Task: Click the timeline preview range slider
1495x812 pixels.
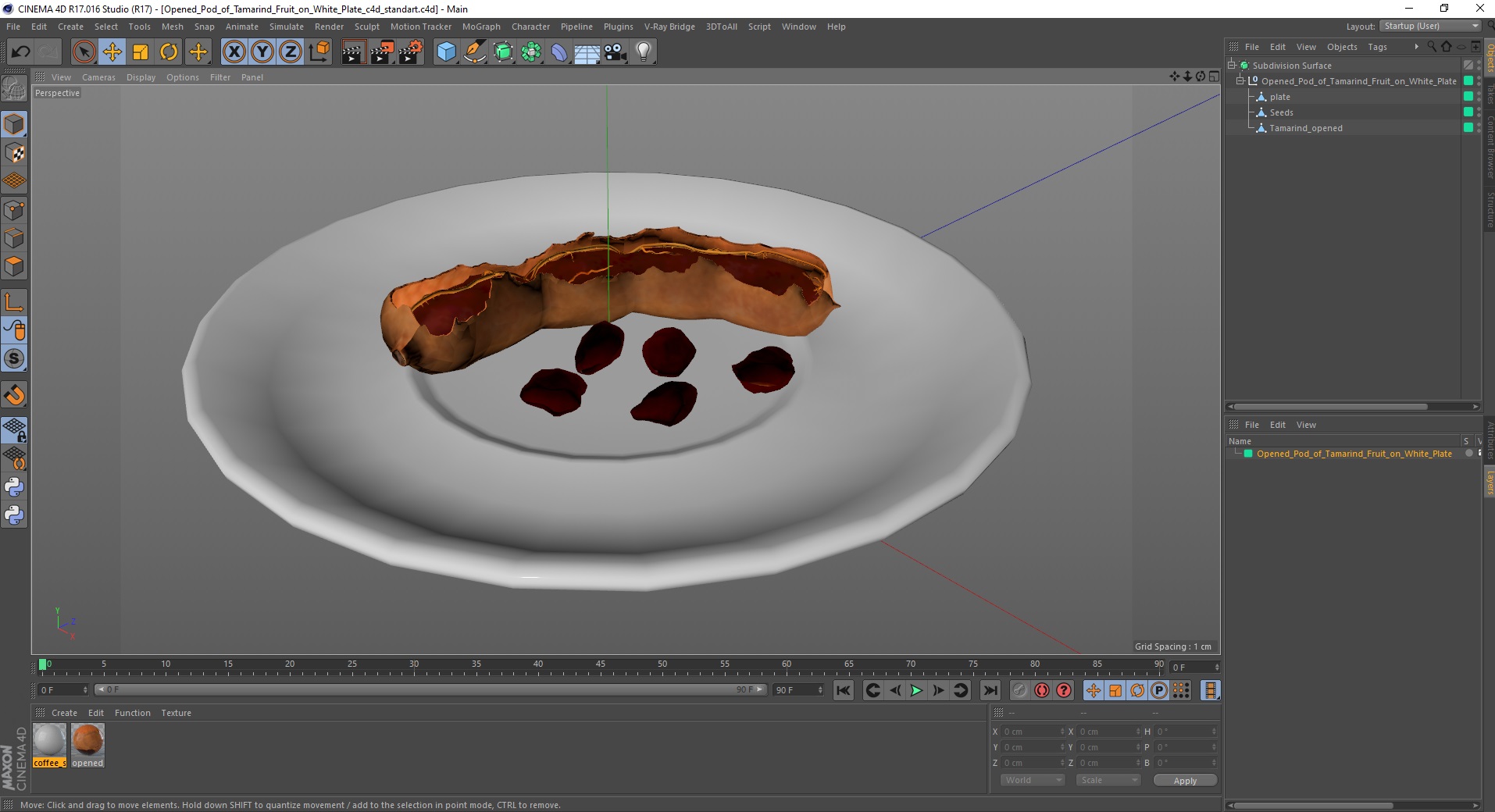Action: [430, 689]
